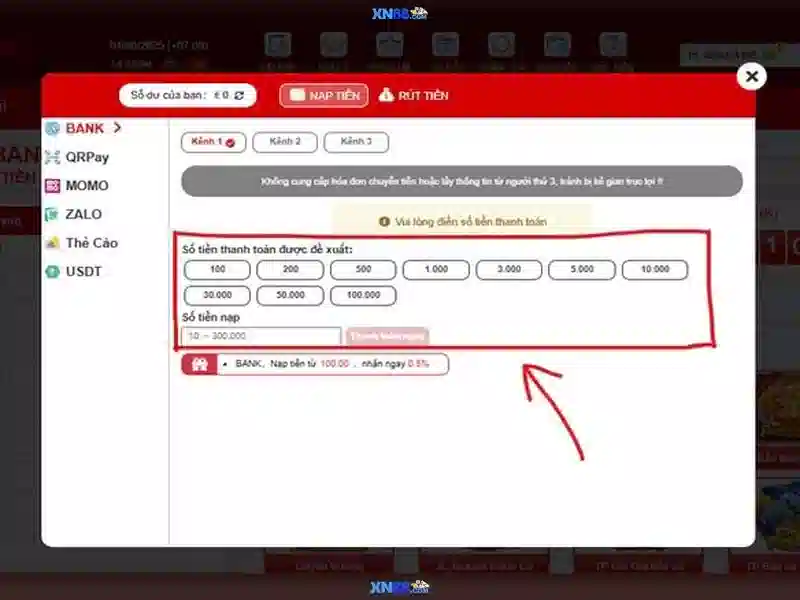Screen dimensions: 800x600
Task: Select the USDT crypto icon
Action: [x=53, y=272]
